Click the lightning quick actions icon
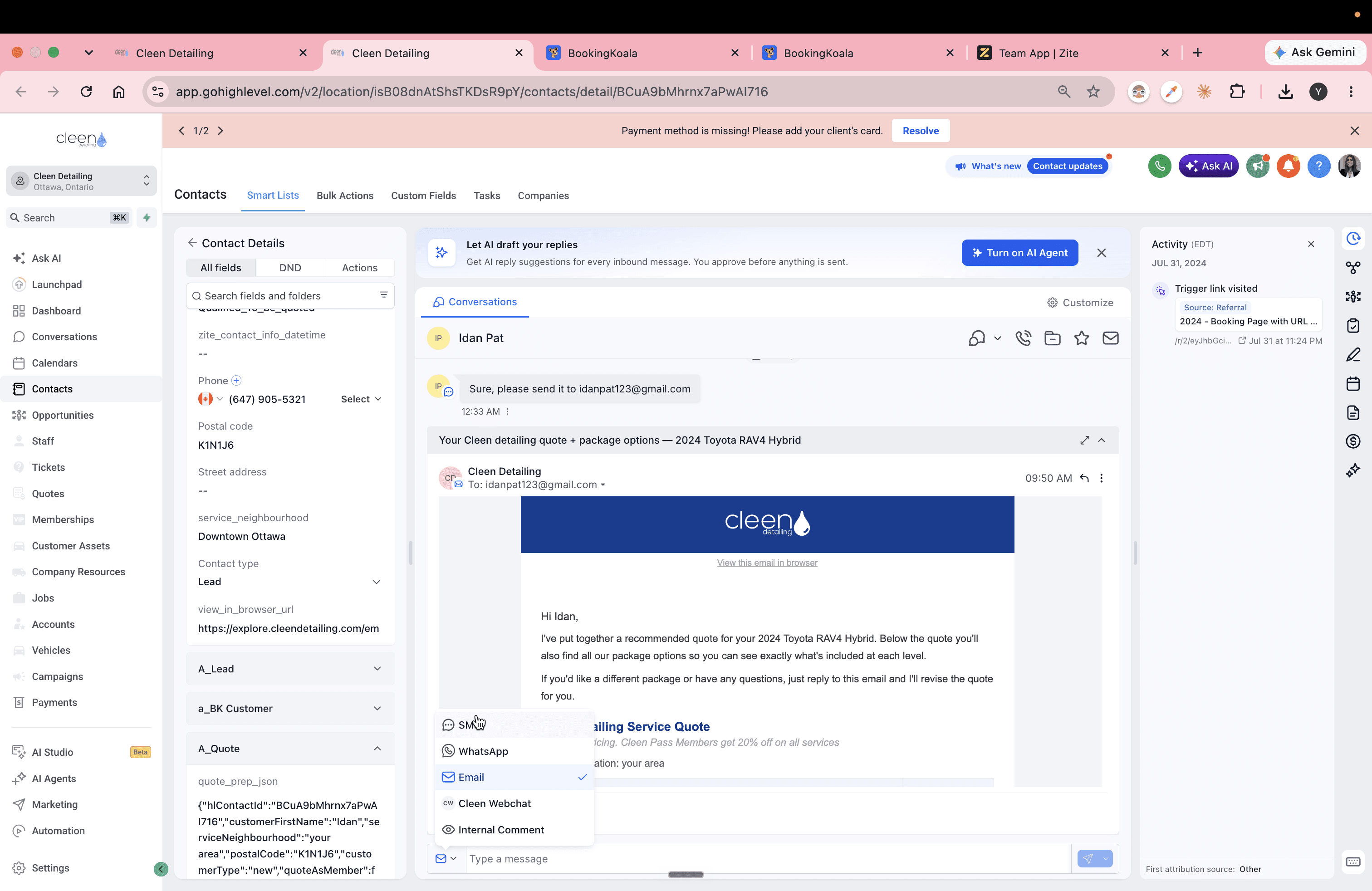Viewport: 1372px width, 891px height. coord(147,217)
